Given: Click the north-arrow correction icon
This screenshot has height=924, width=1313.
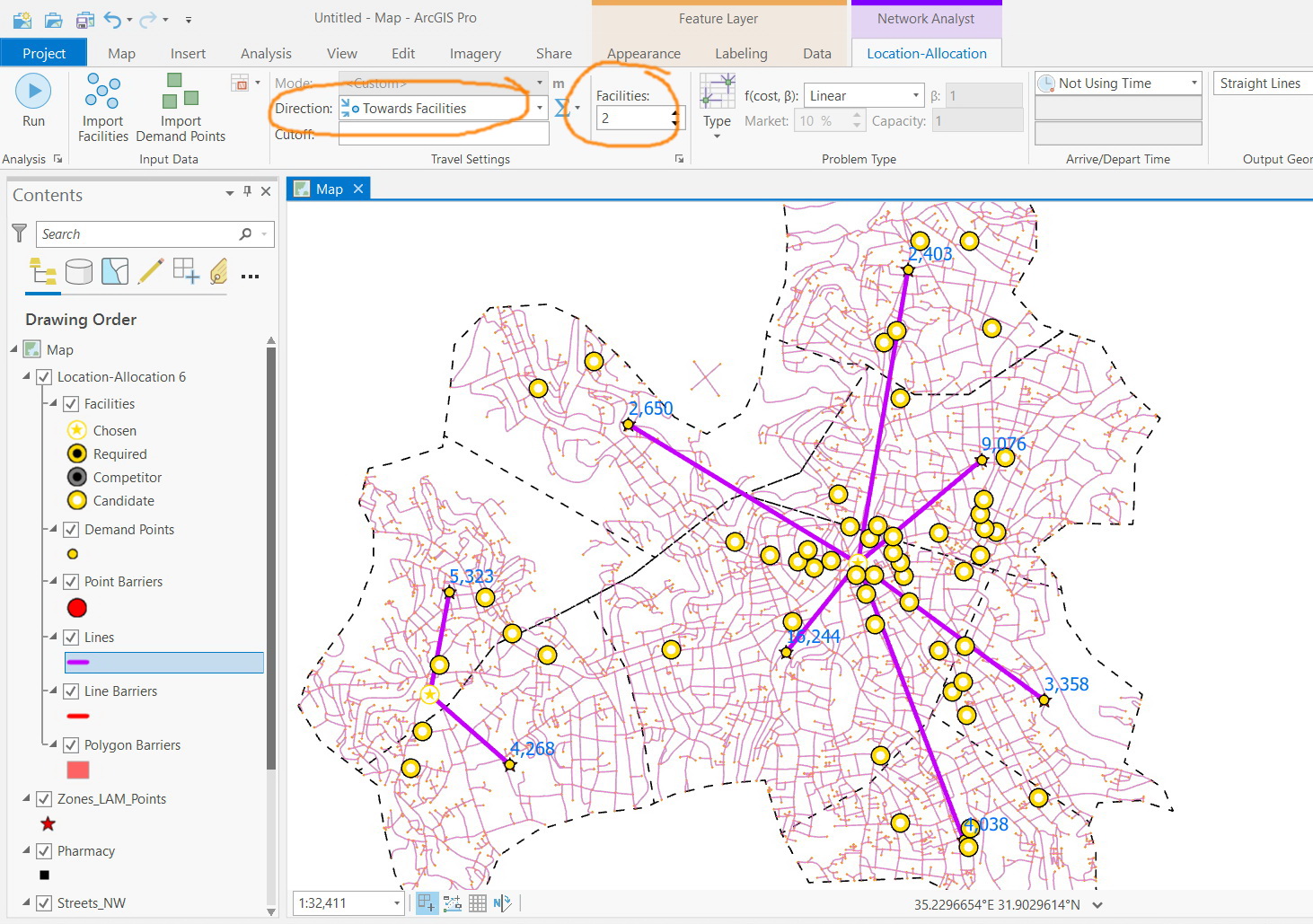Looking at the screenshot, I should tap(502, 903).
